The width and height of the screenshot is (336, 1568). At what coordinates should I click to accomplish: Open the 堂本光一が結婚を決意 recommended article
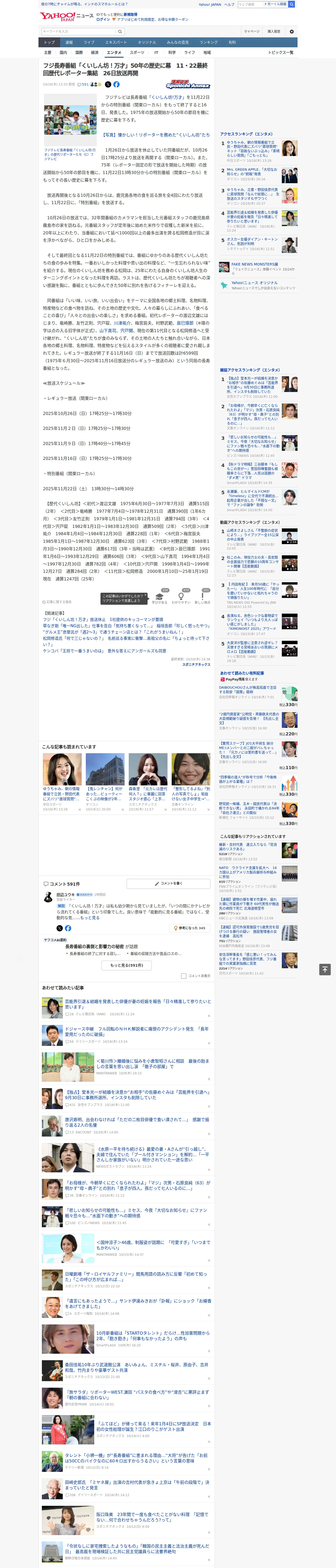coord(137,1095)
